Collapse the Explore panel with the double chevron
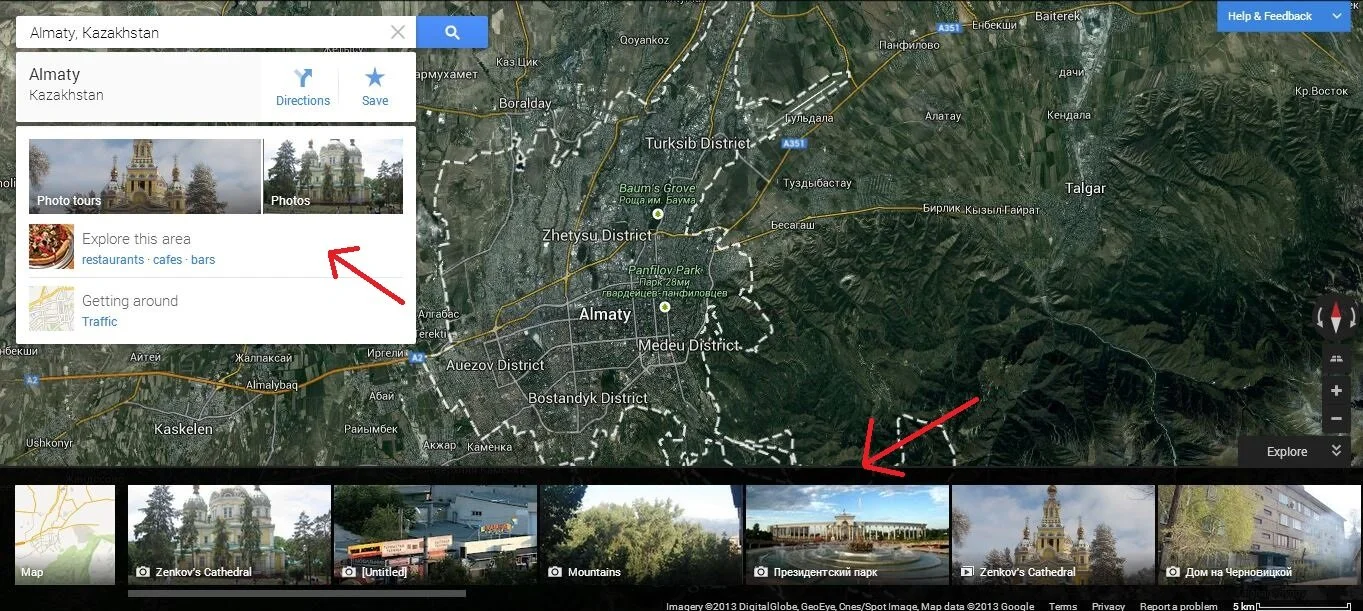This screenshot has width=1363, height=611. click(1336, 451)
